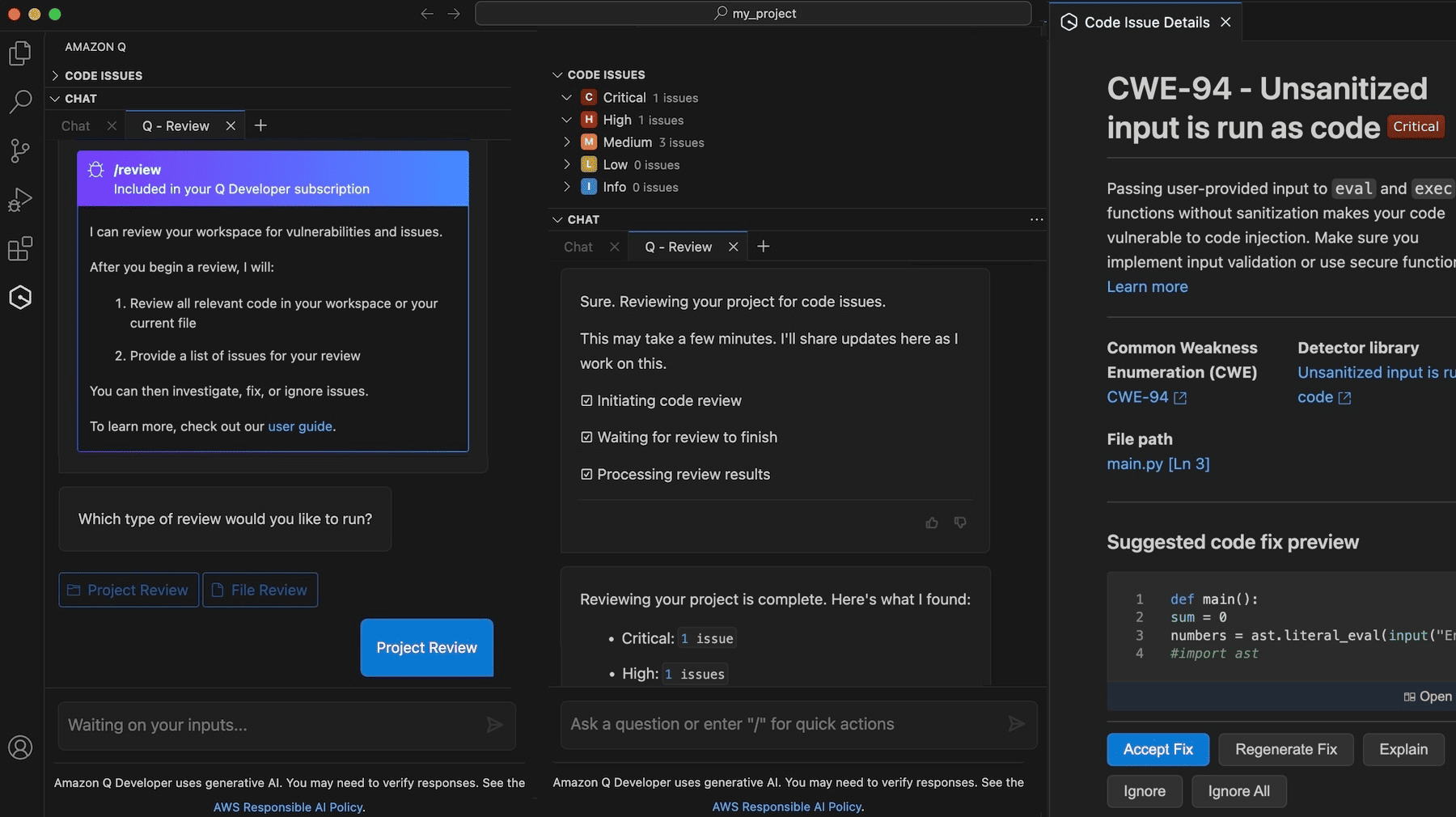This screenshot has width=1456, height=817.
Task: Collapse the CODE ISSUES section
Action: 557,74
